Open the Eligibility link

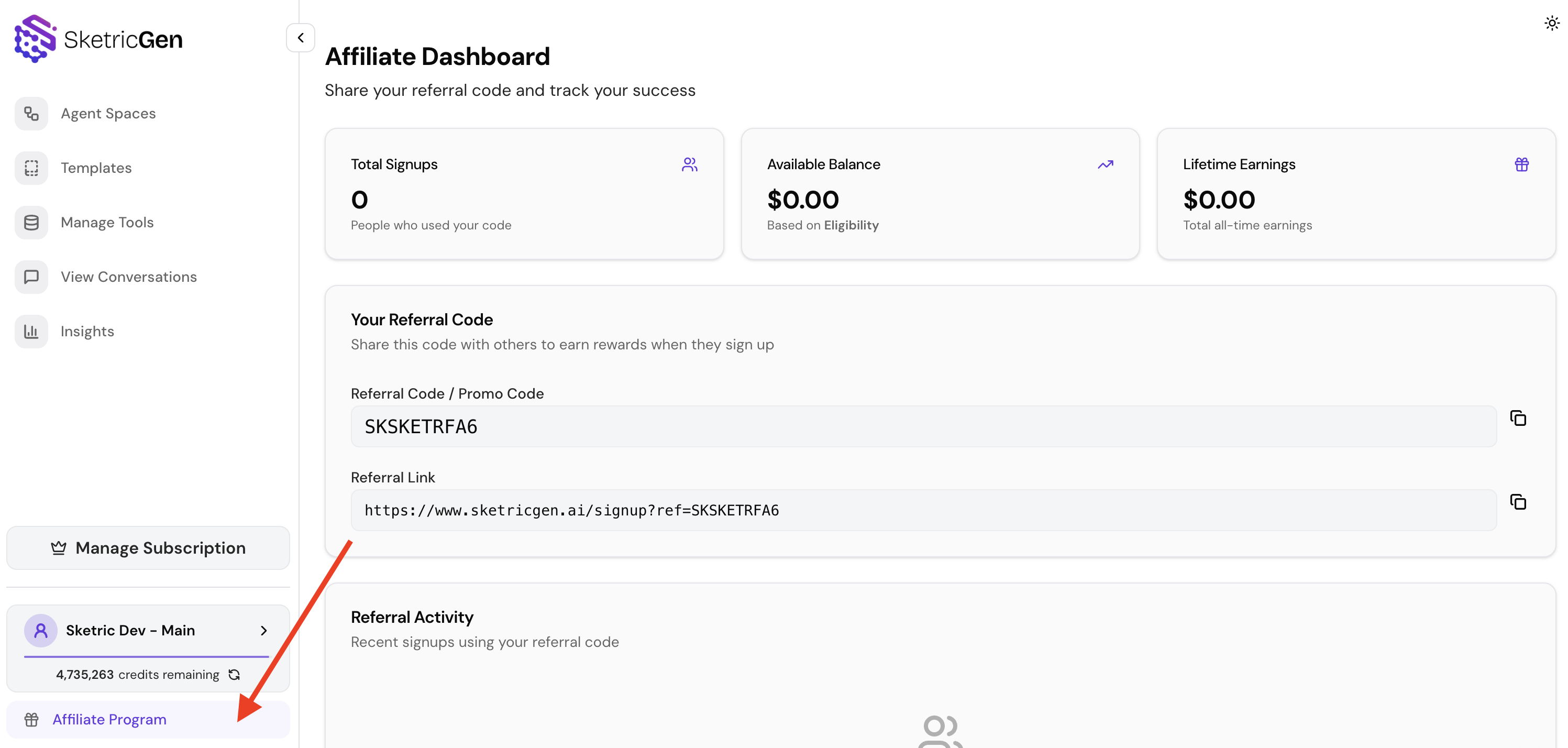coord(851,225)
